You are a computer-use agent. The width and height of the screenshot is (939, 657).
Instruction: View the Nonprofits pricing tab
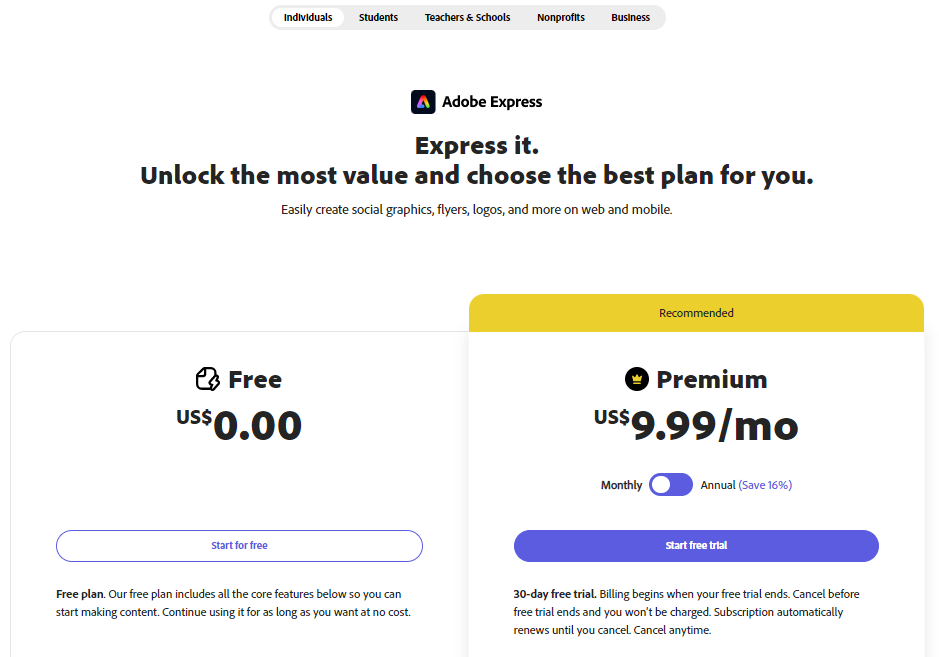(x=561, y=17)
